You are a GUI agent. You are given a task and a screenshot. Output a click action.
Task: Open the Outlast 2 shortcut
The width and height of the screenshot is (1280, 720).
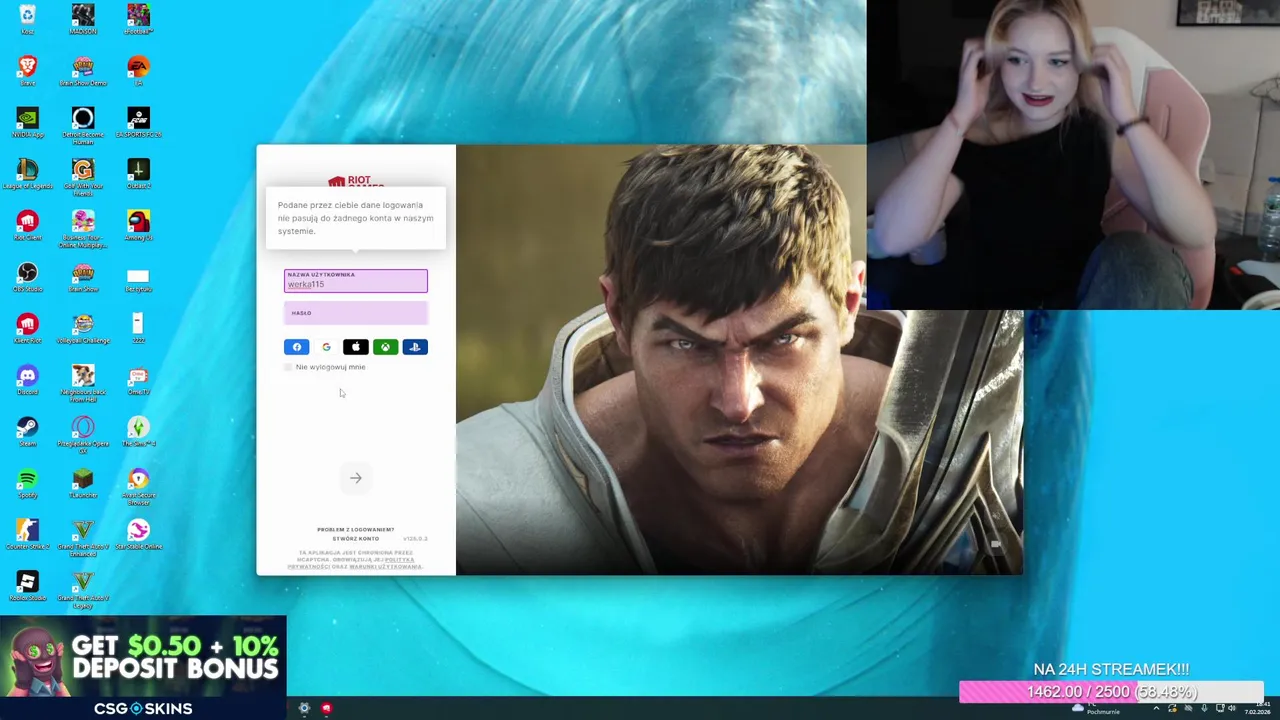pyautogui.click(x=138, y=174)
